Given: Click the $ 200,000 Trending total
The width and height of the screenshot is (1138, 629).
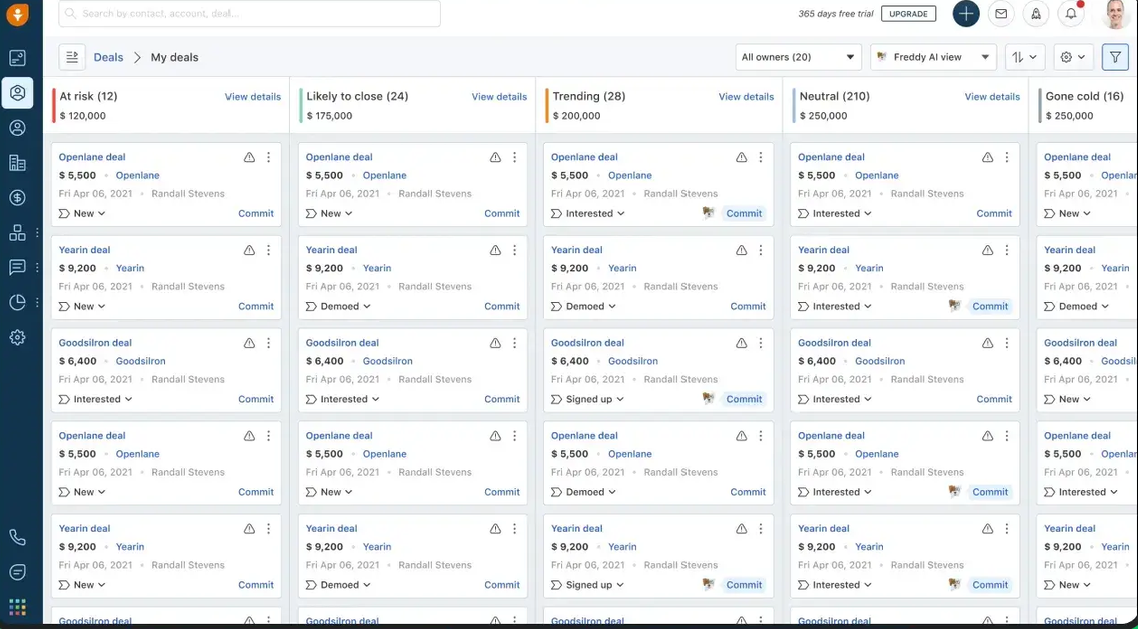Looking at the screenshot, I should coord(576,115).
